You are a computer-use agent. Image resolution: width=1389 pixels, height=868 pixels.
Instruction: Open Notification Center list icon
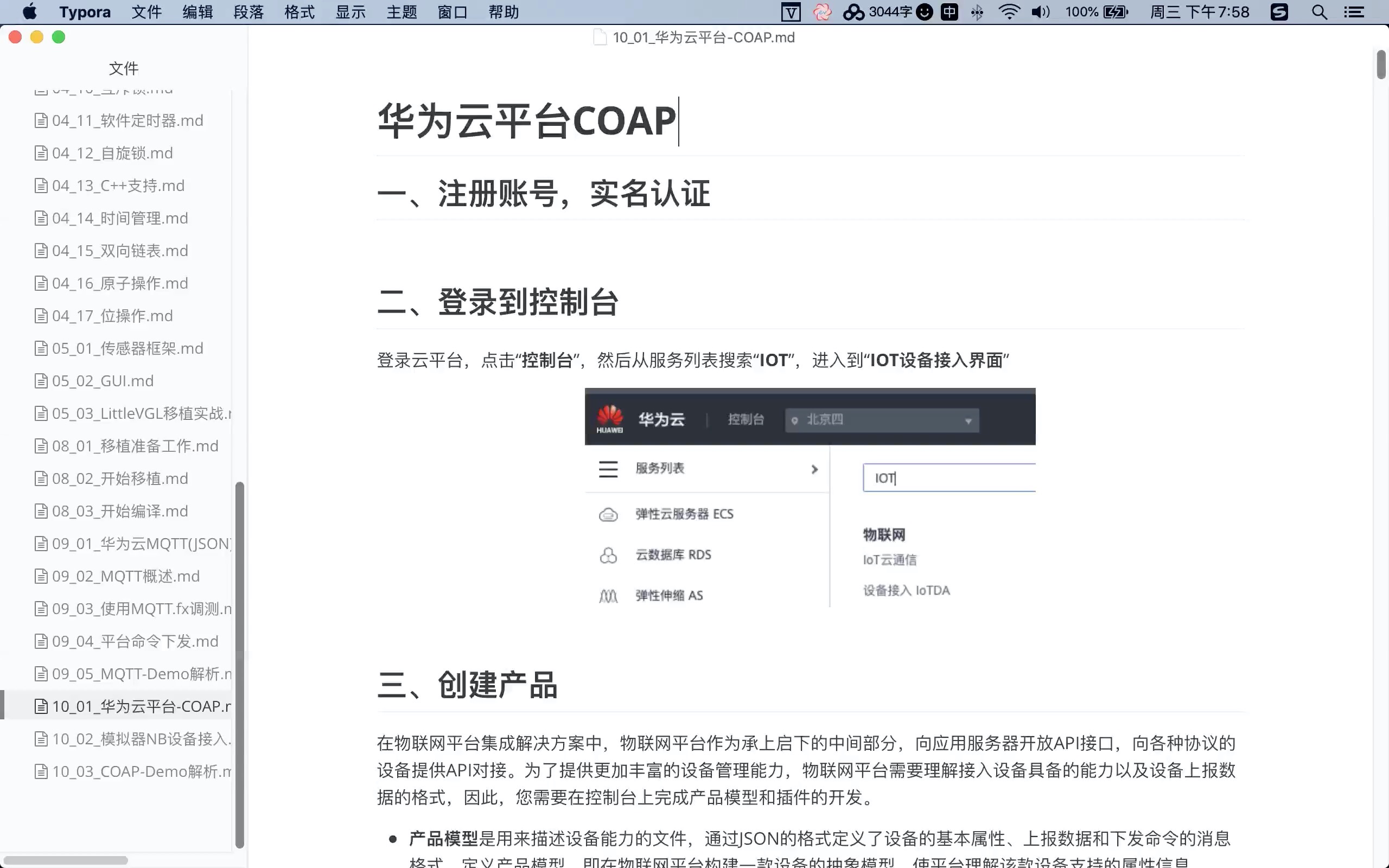pyautogui.click(x=1355, y=12)
